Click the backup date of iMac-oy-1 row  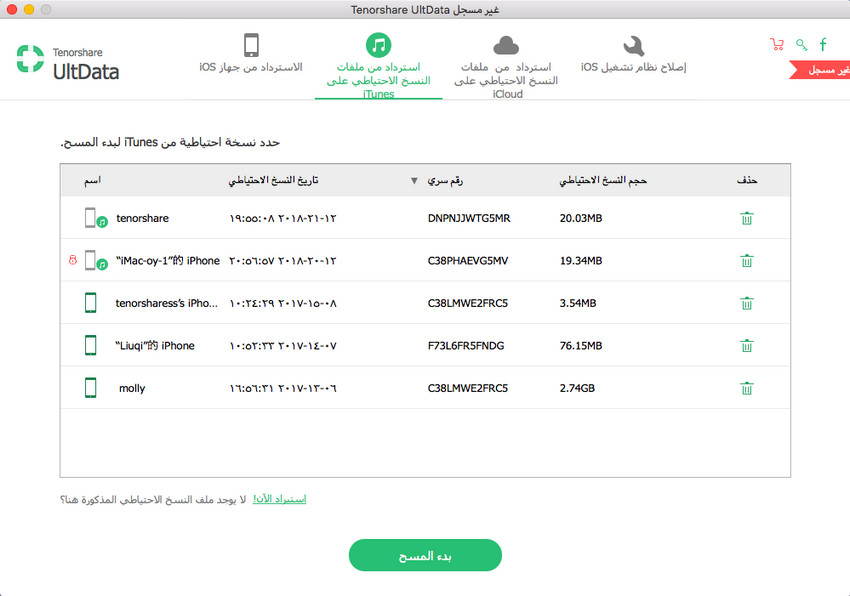(282, 261)
